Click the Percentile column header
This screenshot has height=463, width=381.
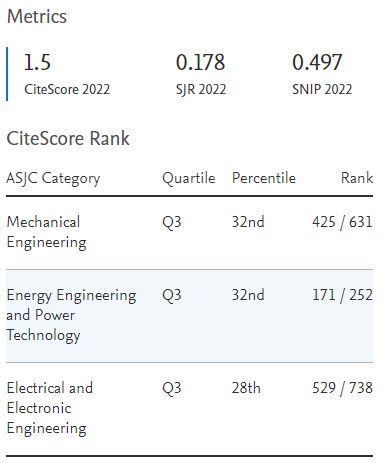tap(264, 178)
